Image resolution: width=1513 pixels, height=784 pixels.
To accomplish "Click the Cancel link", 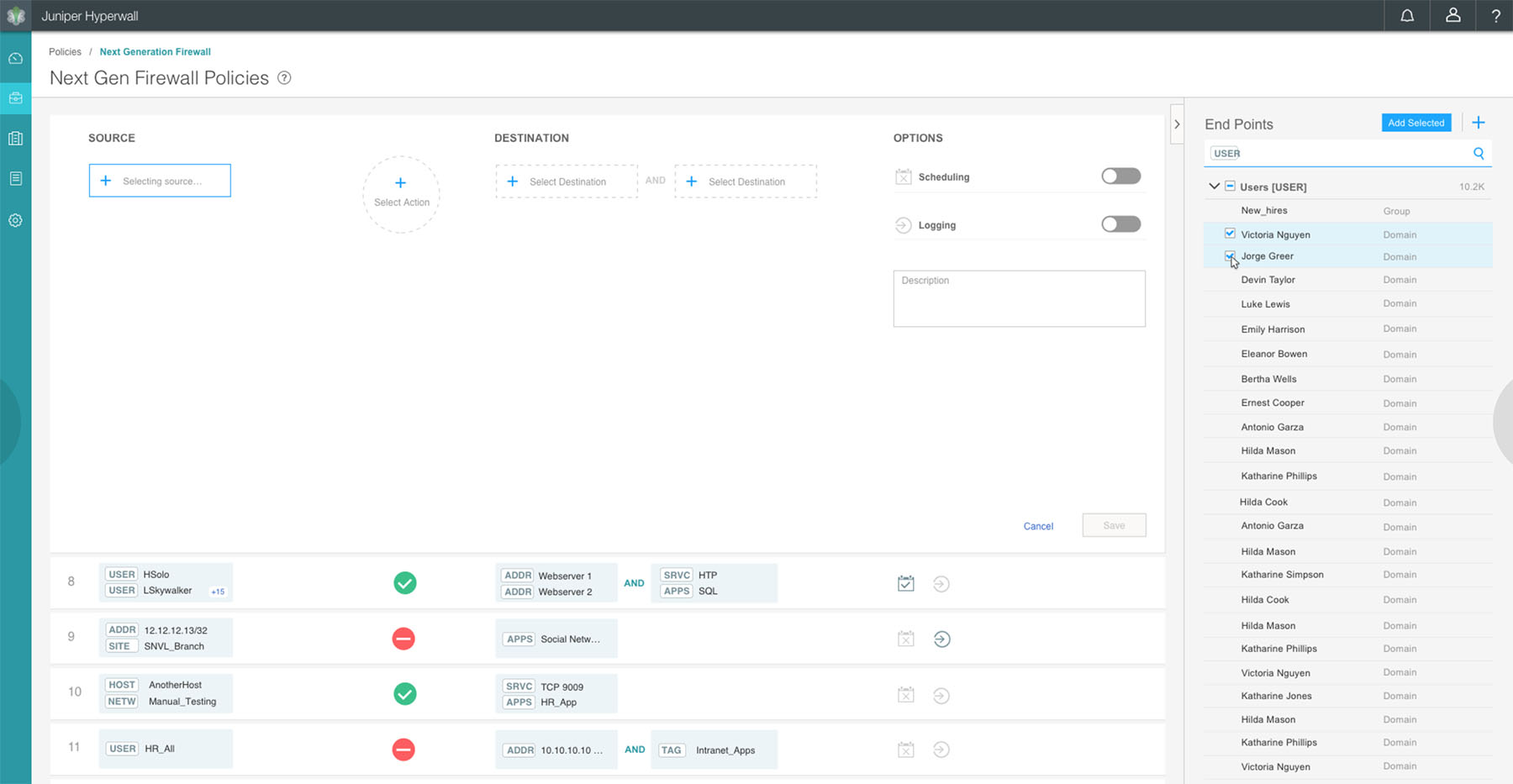I will [x=1038, y=526].
